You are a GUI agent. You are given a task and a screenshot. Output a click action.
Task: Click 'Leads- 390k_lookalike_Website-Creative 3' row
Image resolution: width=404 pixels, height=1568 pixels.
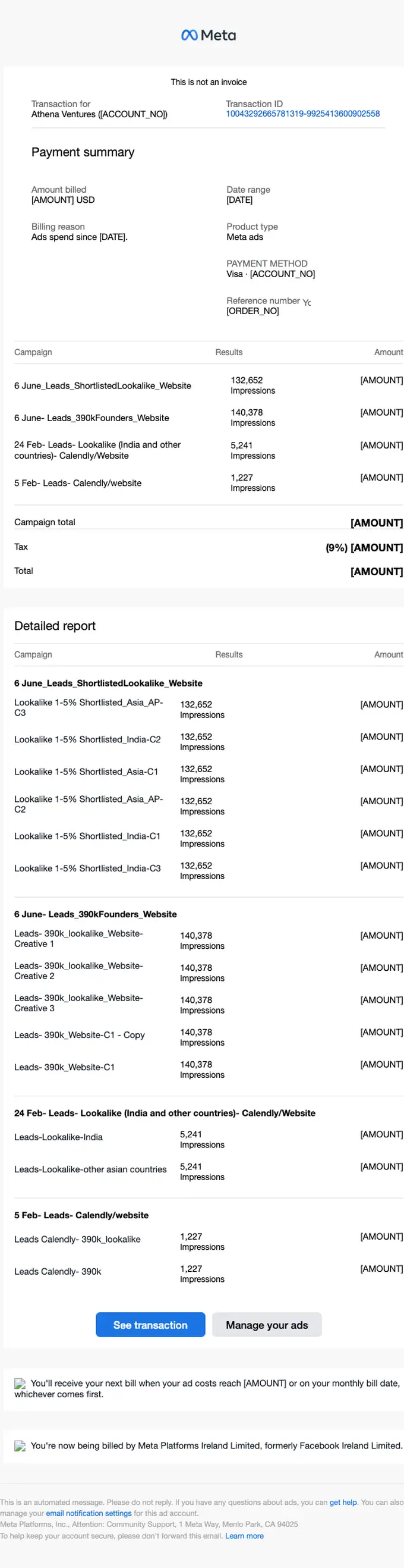click(209, 1004)
